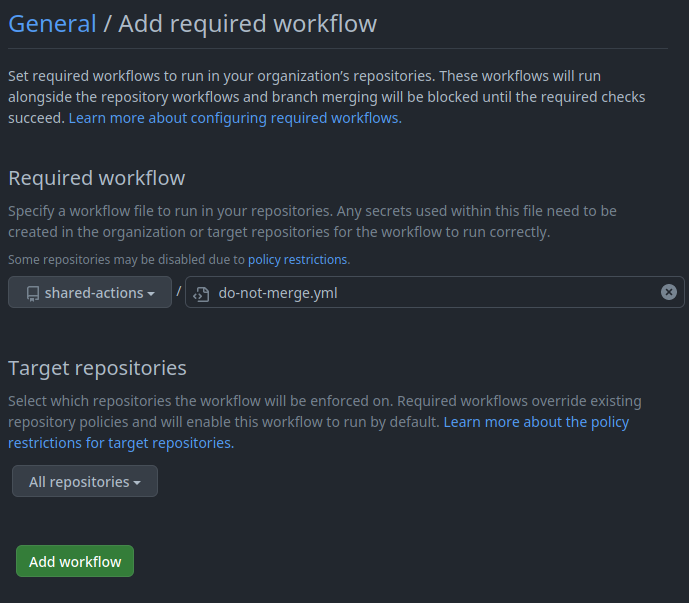The height and width of the screenshot is (603, 689).
Task: Expand the All repositories dropdown
Action: coord(85,481)
